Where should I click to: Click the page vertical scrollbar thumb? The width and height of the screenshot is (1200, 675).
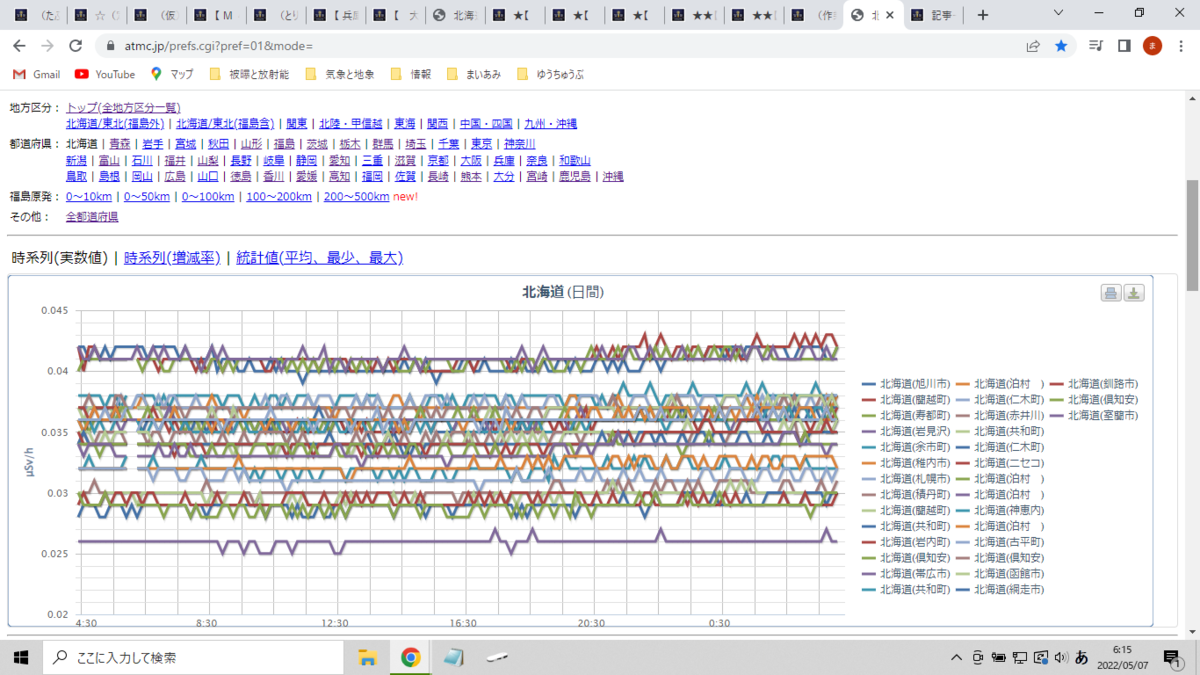(1191, 234)
